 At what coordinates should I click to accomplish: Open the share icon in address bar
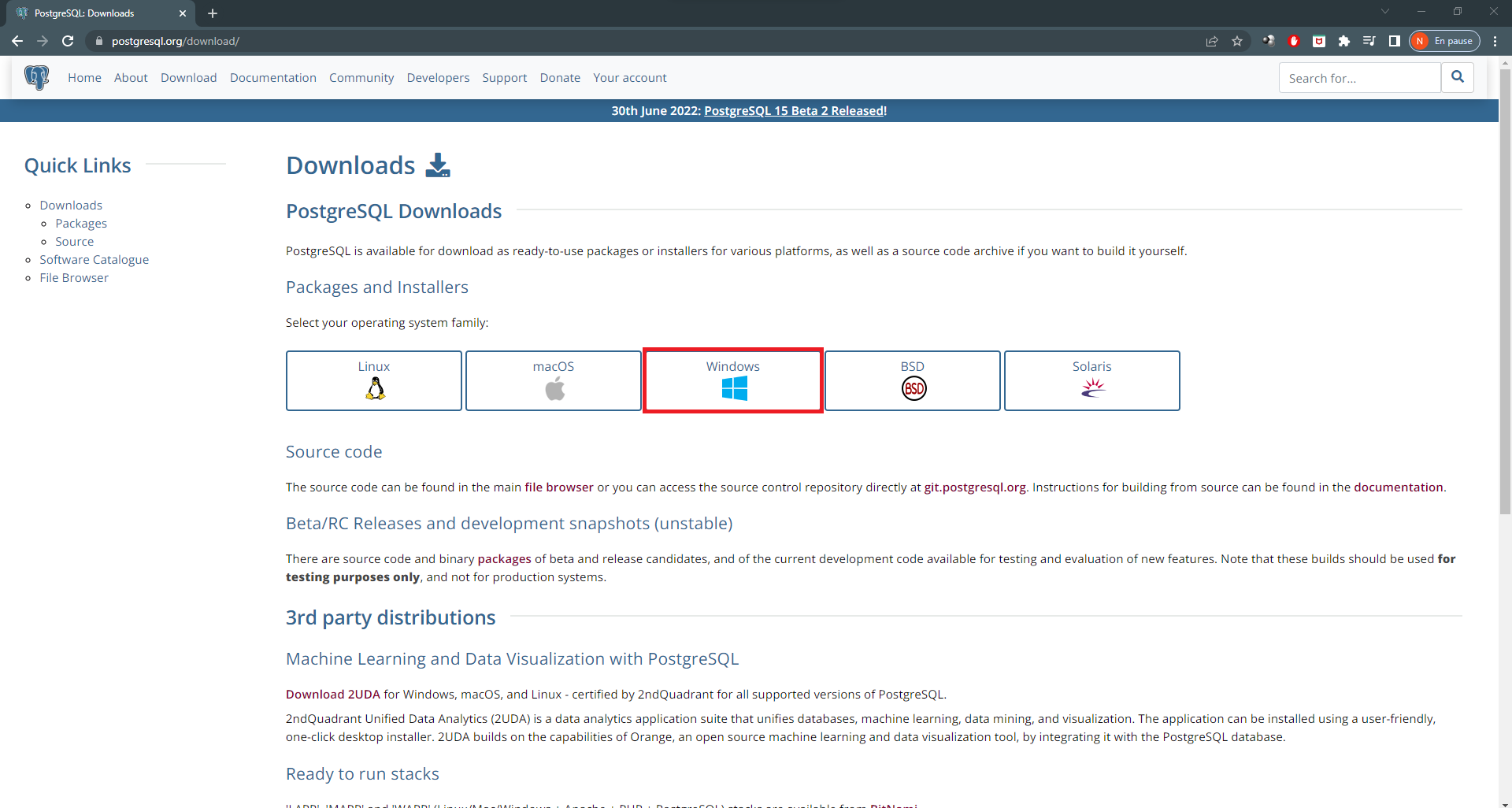[1212, 41]
